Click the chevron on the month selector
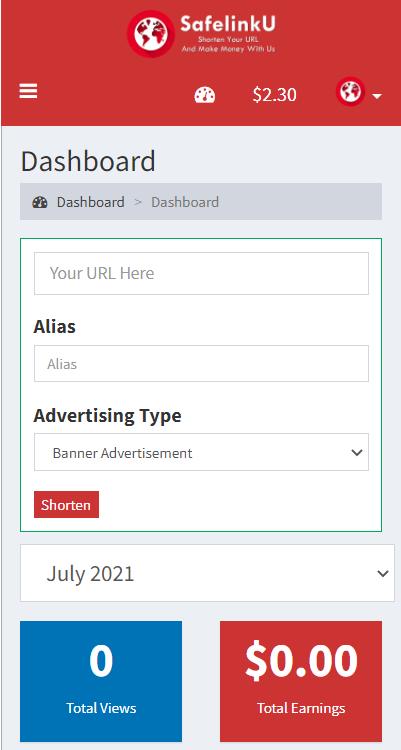This screenshot has width=401, height=750. [383, 574]
